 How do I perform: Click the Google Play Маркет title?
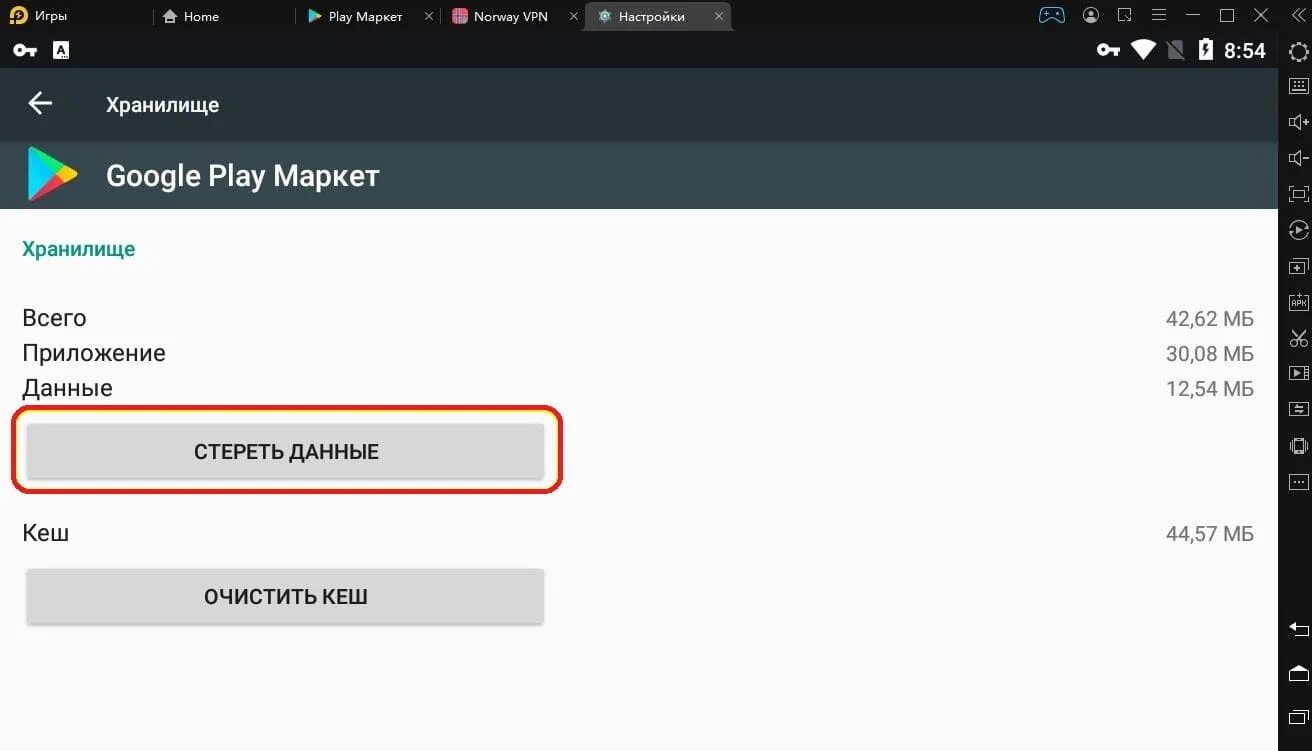pos(243,176)
